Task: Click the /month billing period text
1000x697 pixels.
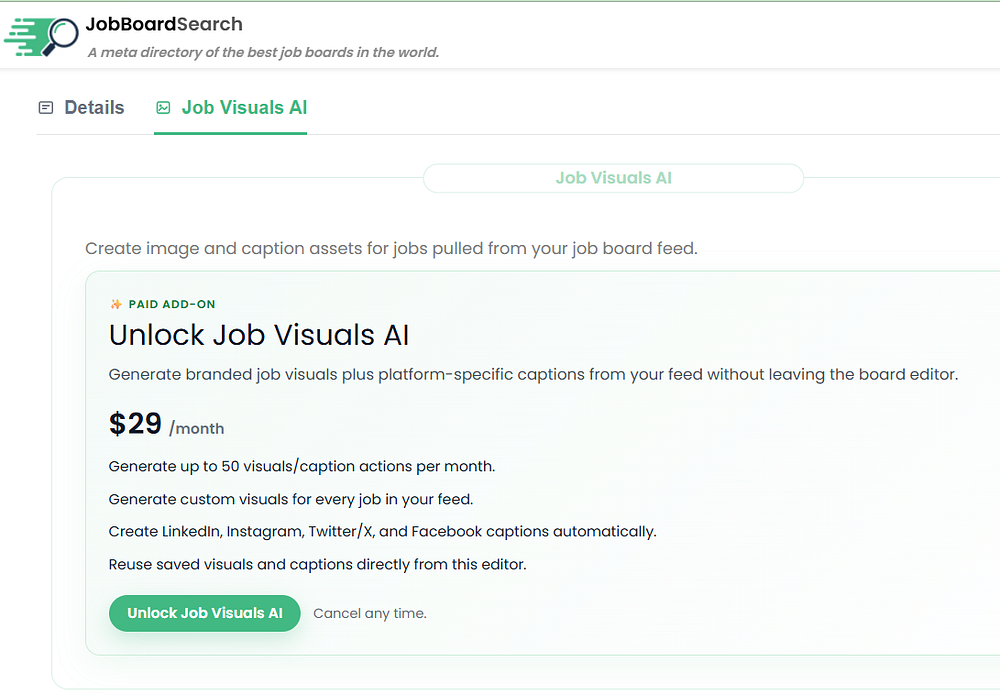Action: point(197,428)
